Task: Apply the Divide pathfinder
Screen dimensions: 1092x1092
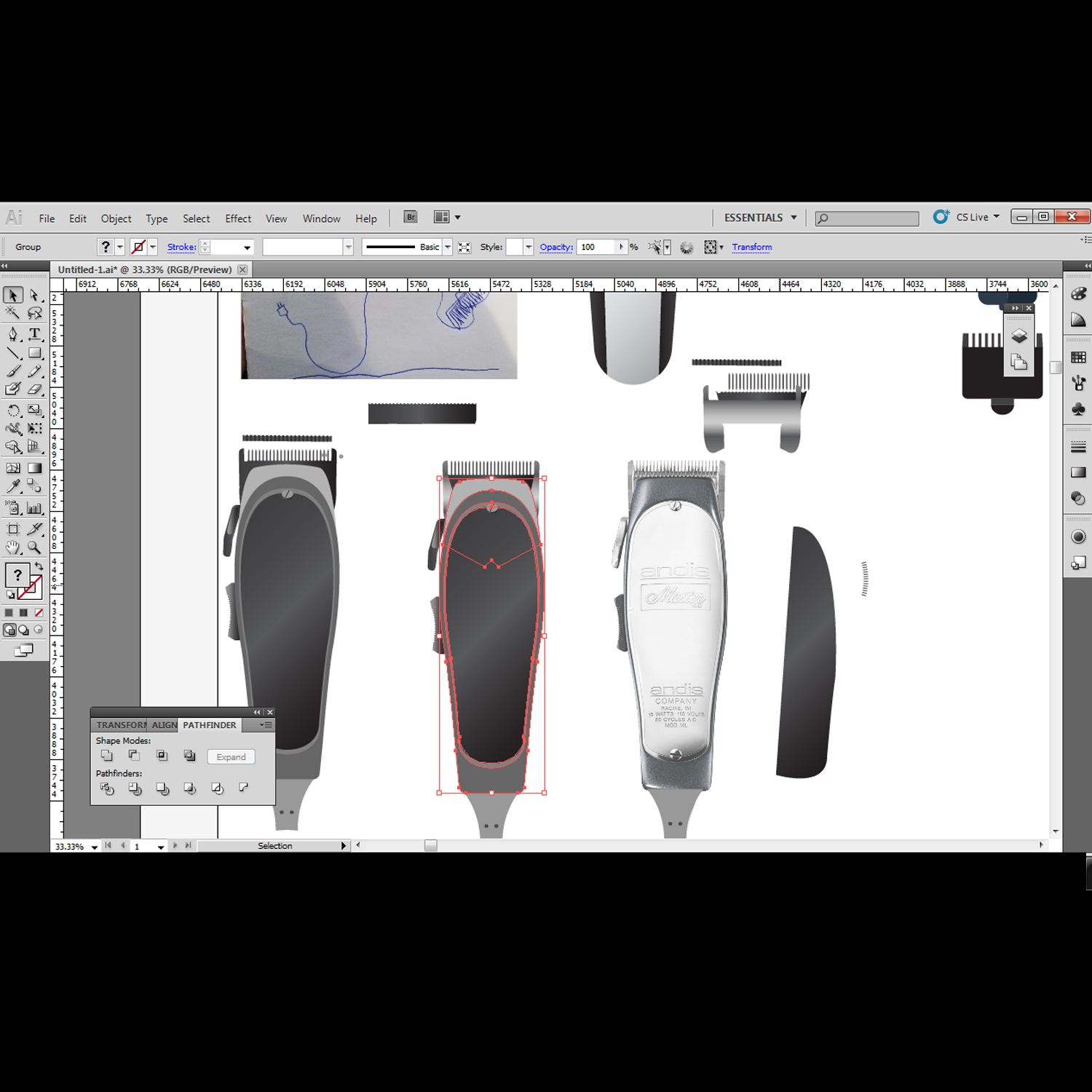Action: (x=107, y=788)
